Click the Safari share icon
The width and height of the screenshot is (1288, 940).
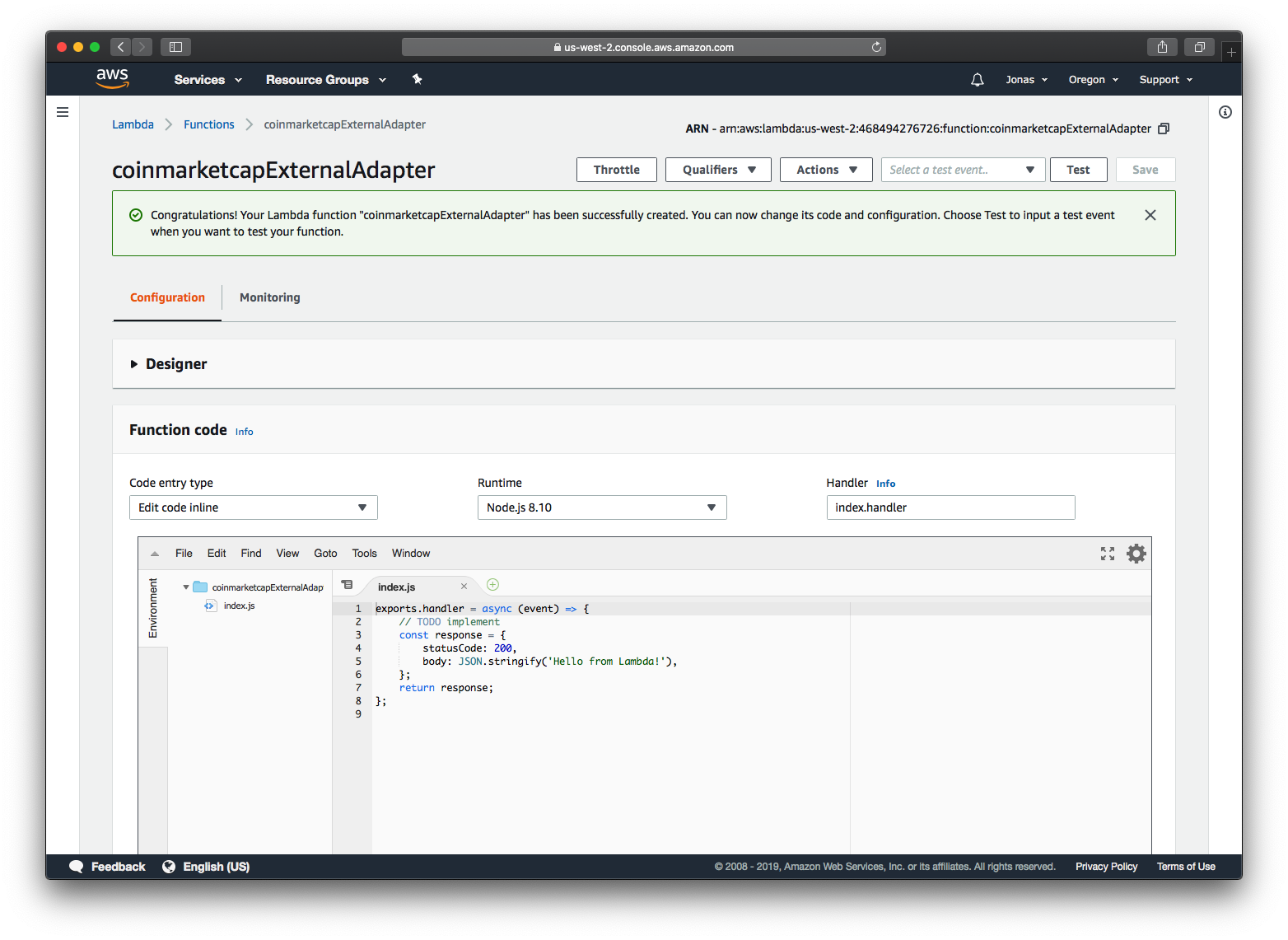(1162, 47)
